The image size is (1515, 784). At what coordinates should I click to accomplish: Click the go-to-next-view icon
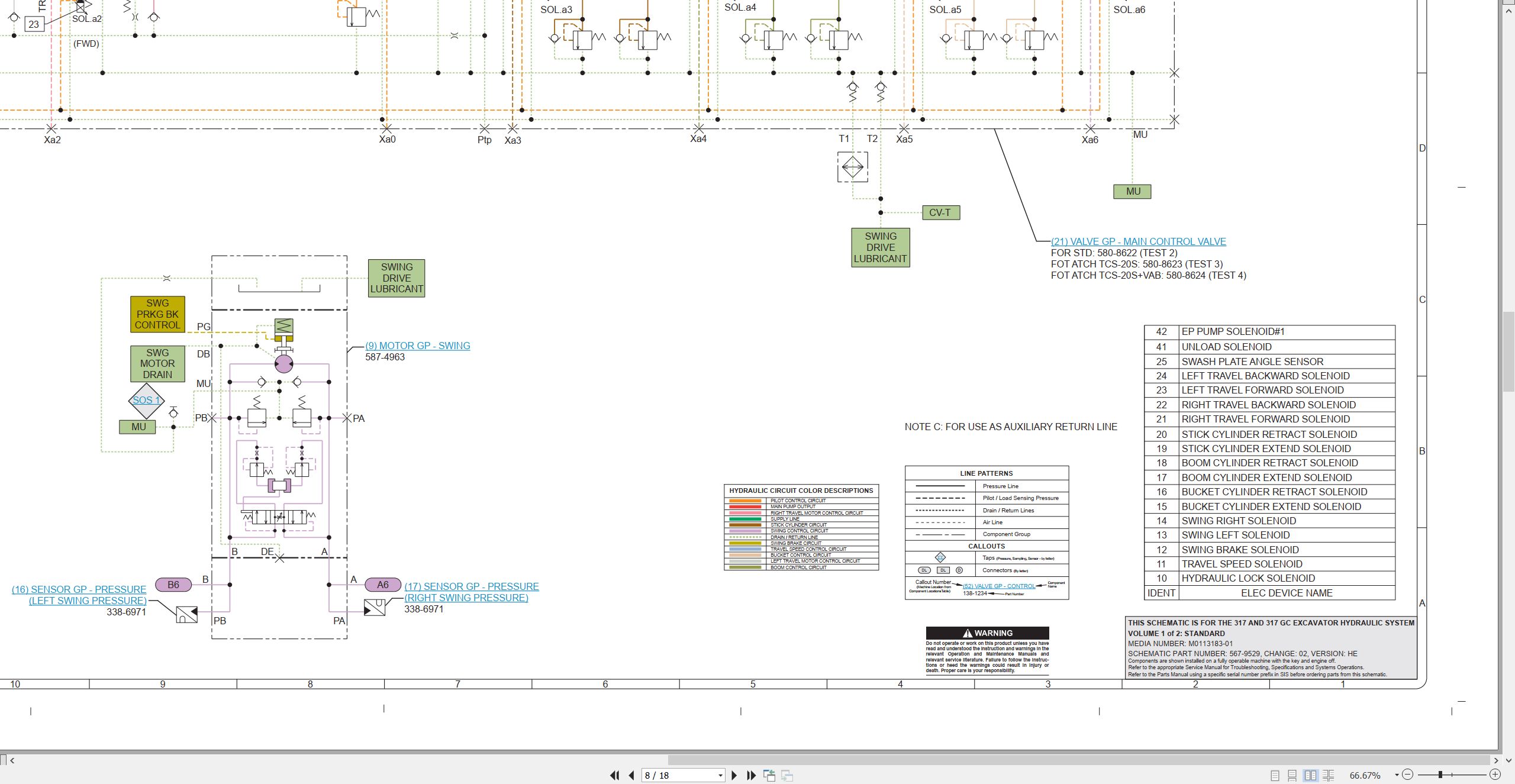click(x=787, y=775)
